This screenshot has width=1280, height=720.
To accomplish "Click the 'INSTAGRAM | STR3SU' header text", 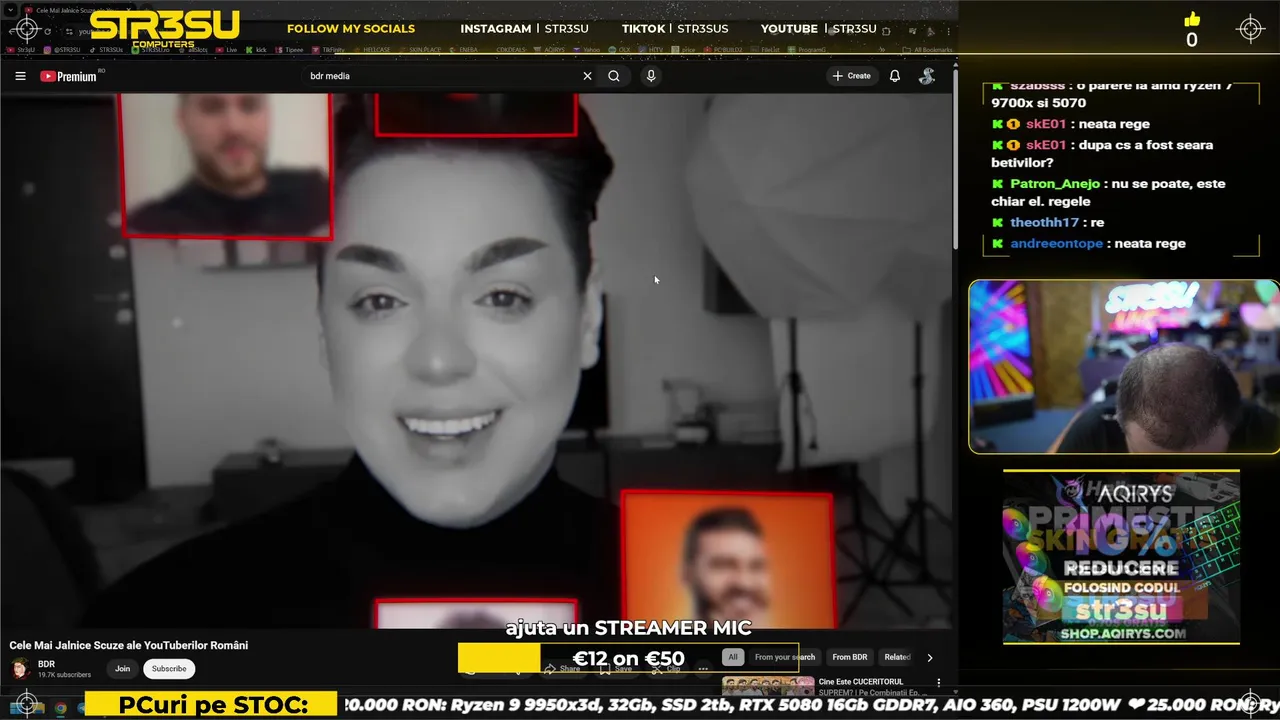I will [524, 29].
